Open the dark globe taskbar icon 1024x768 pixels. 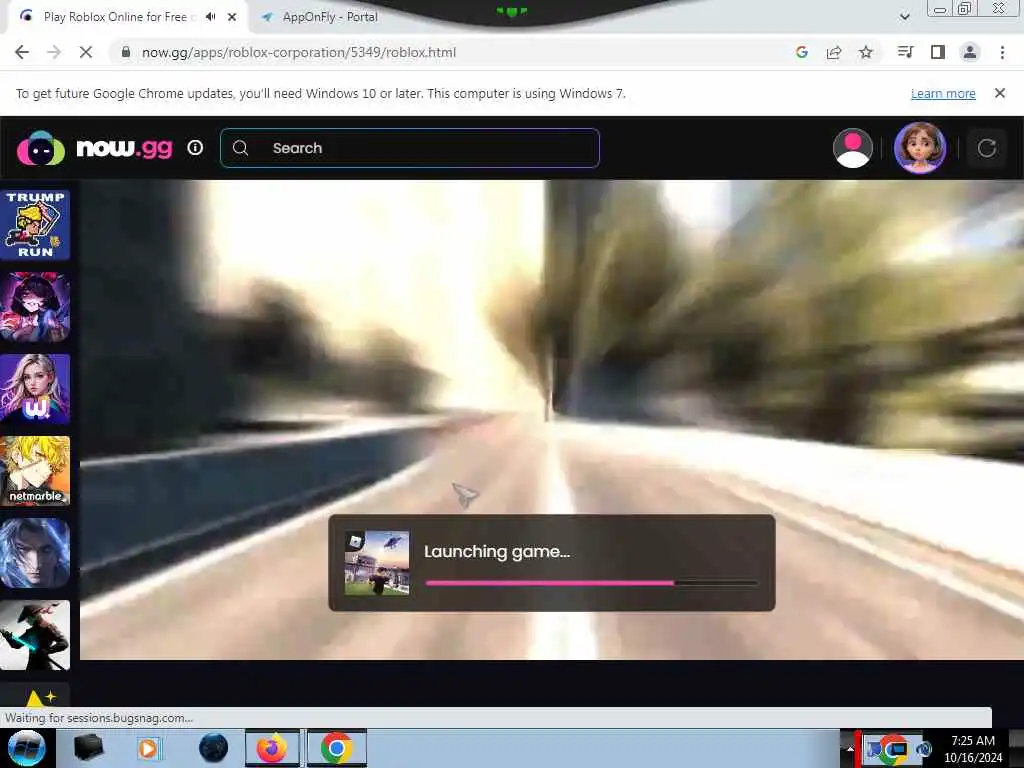[x=213, y=748]
